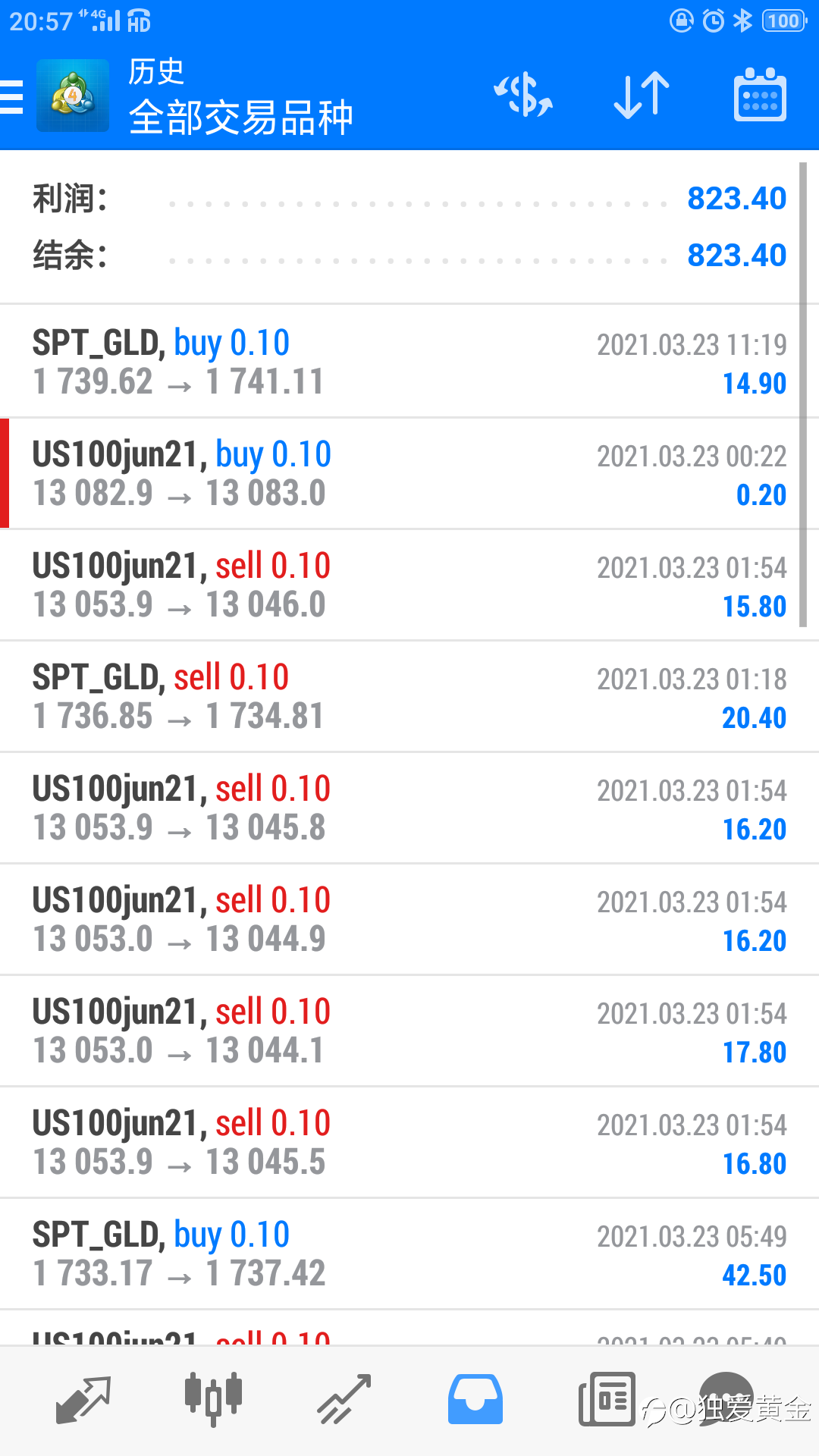Open the News tab icon
The image size is (819, 1456).
tap(607, 1399)
